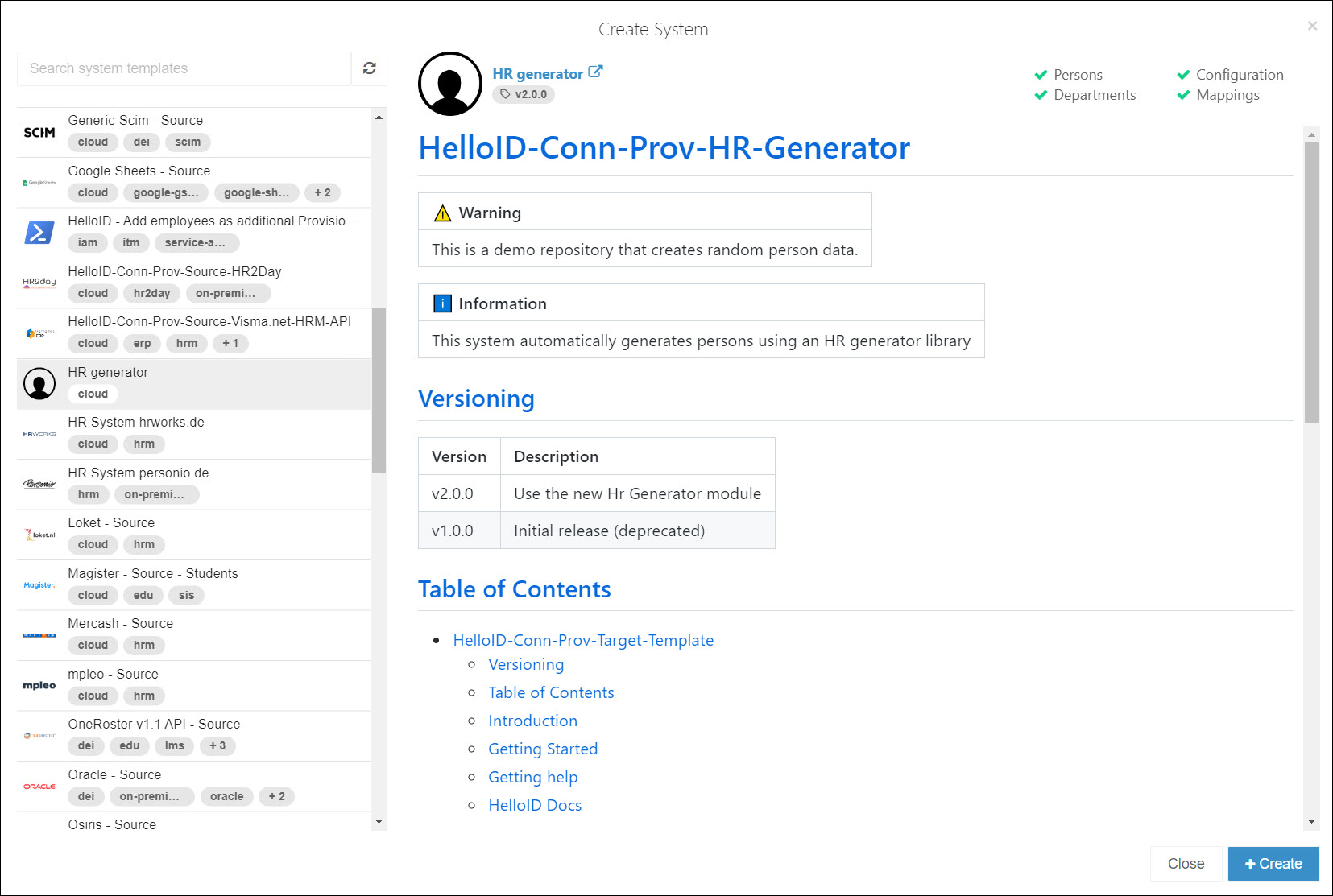Select Loket - Source template
1333x896 pixels.
tap(193, 535)
